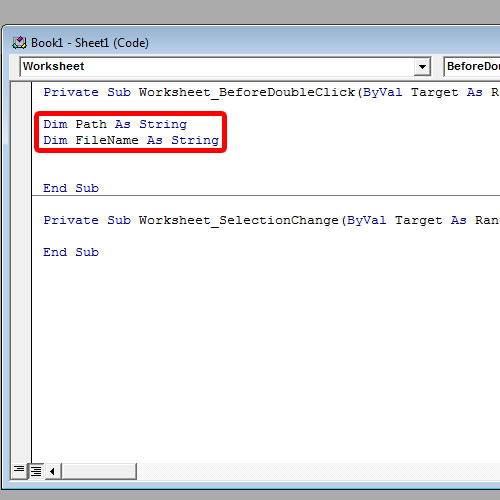Viewport: 500px width, 500px height.
Task: Click the Worksheet_BeforeDoubleClick procedure name
Action: pyautogui.click(x=247, y=92)
